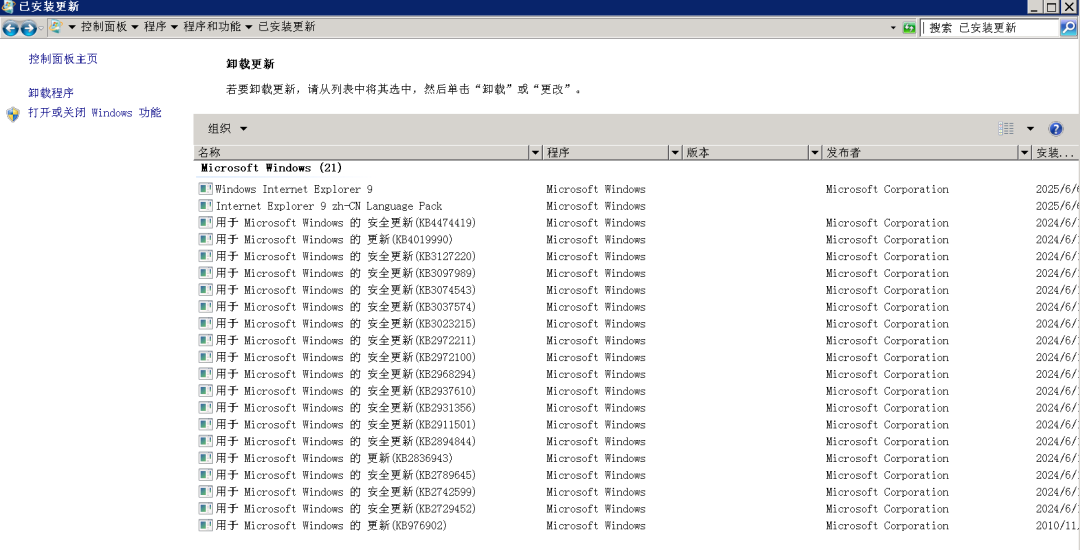Image resolution: width=1080 pixels, height=550 pixels.
Task: Click into the 搜索 已安装更新 search box
Action: pyautogui.click(x=990, y=28)
